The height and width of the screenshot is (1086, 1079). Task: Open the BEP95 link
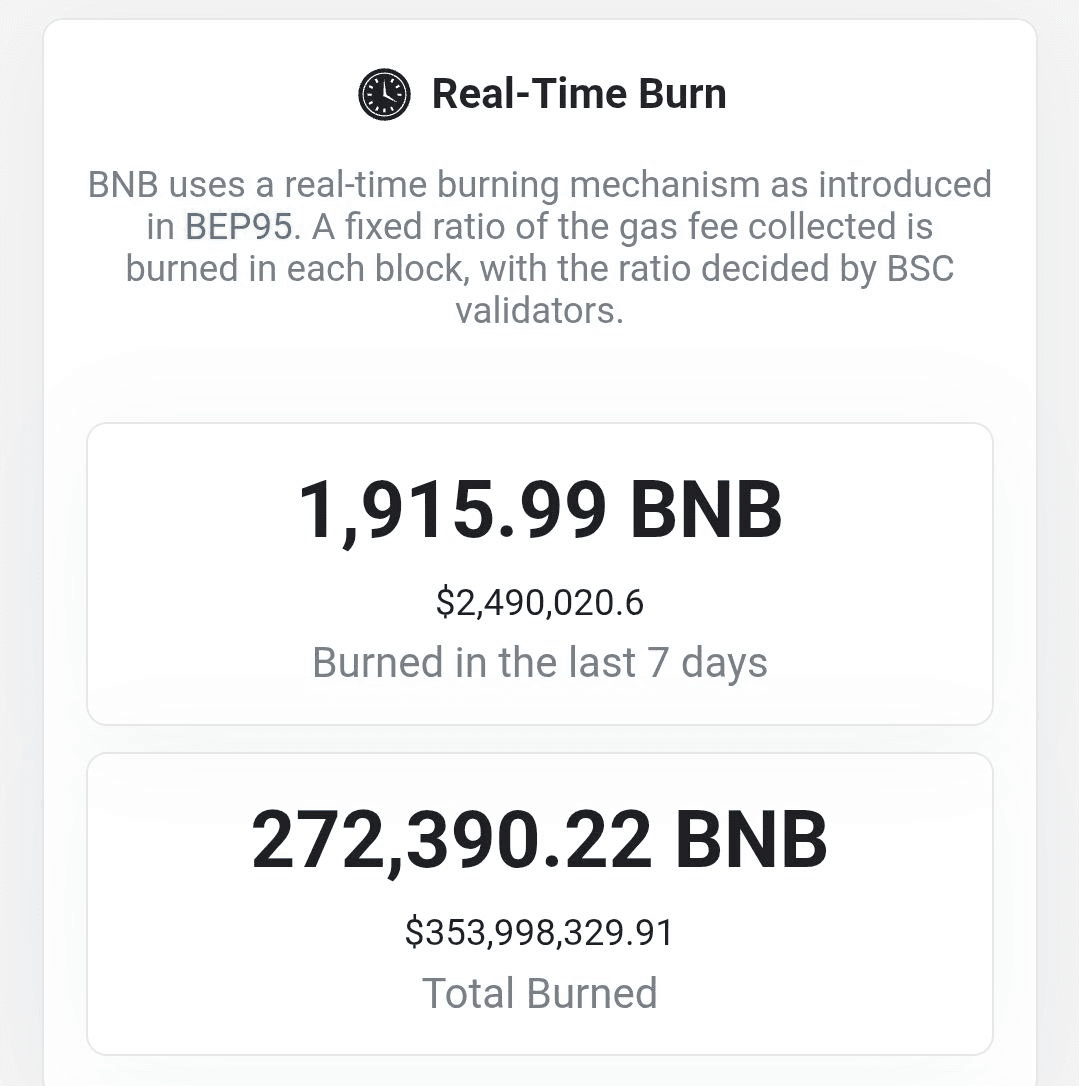coord(238,227)
